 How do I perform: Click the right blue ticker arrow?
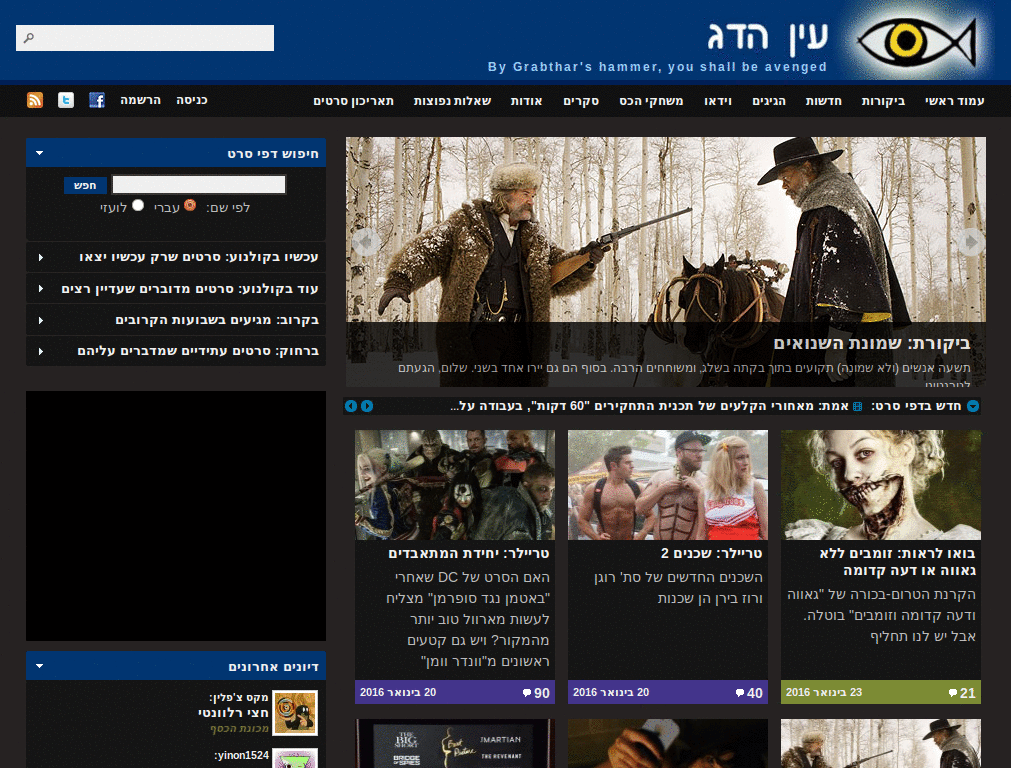pos(367,406)
